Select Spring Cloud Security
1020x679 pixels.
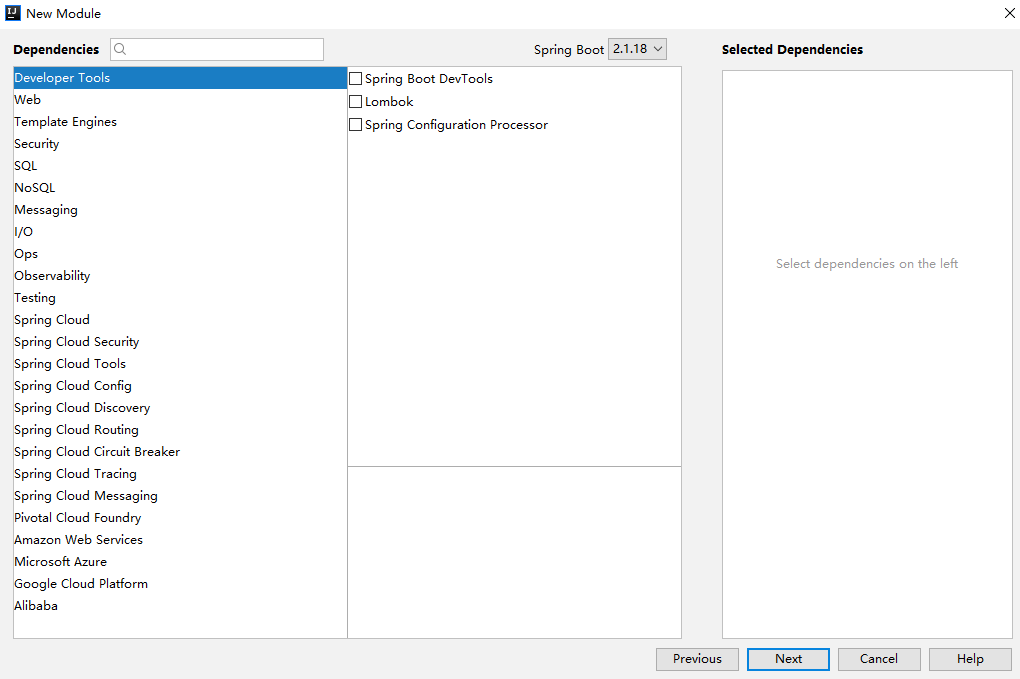[x=180, y=341]
